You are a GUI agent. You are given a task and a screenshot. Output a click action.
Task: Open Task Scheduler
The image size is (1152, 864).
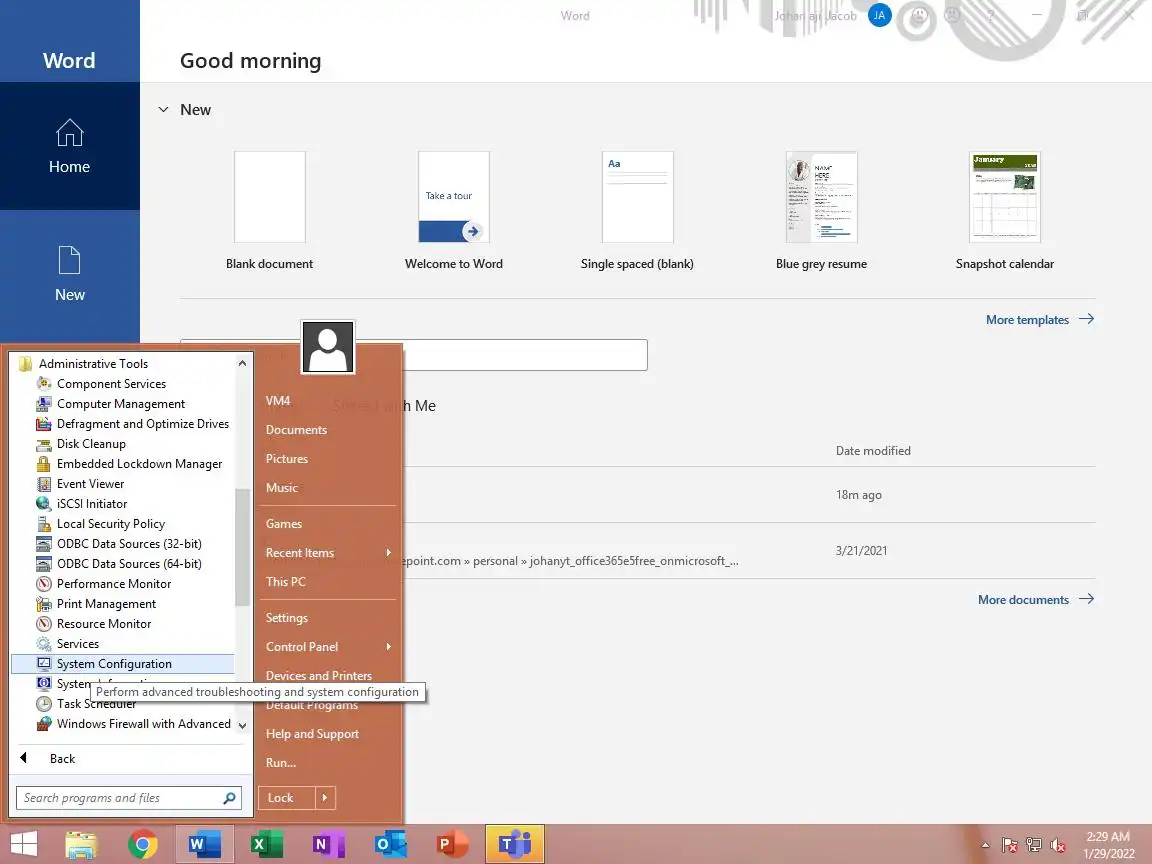click(96, 703)
